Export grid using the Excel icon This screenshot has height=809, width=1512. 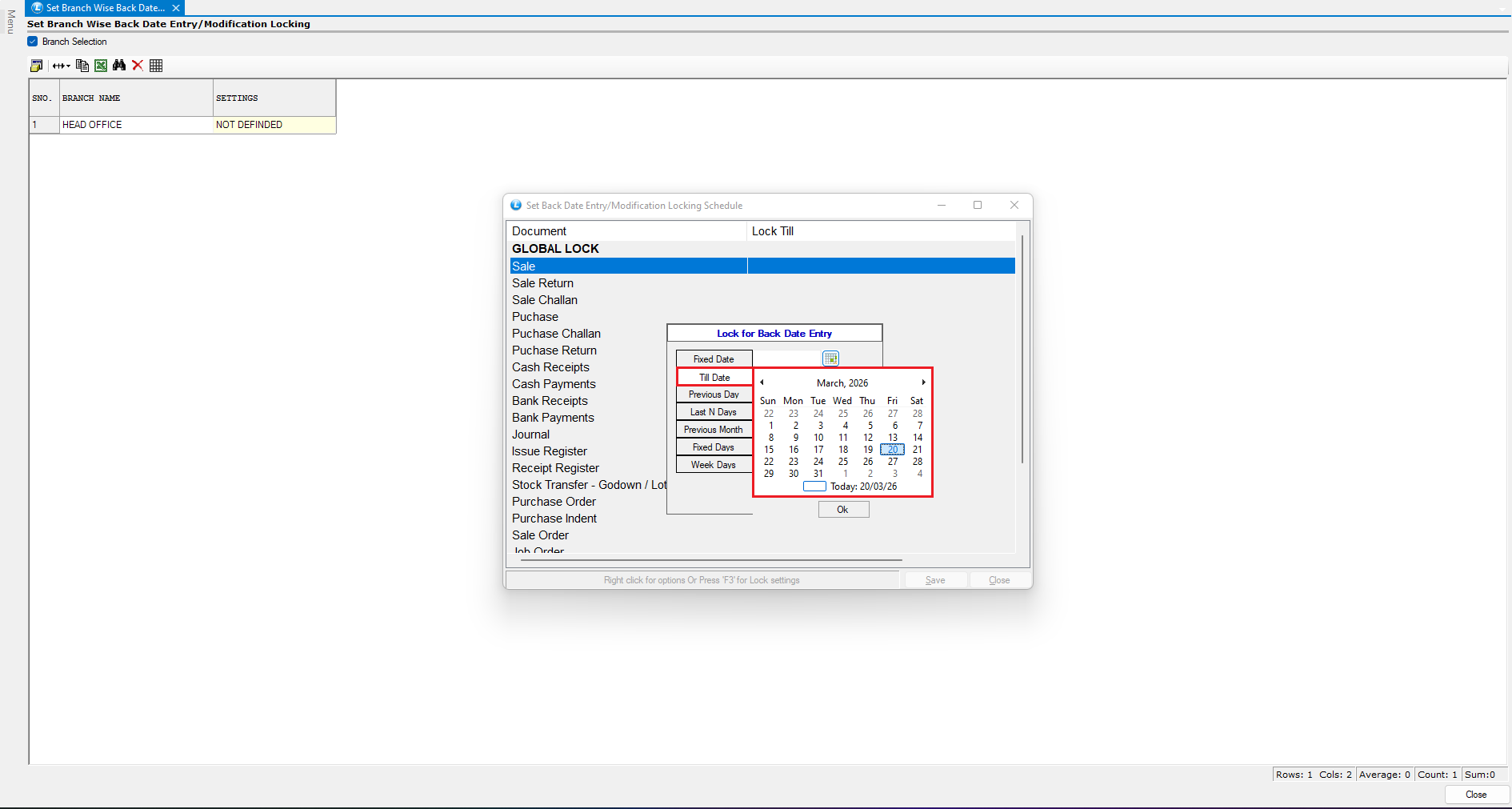pyautogui.click(x=101, y=66)
